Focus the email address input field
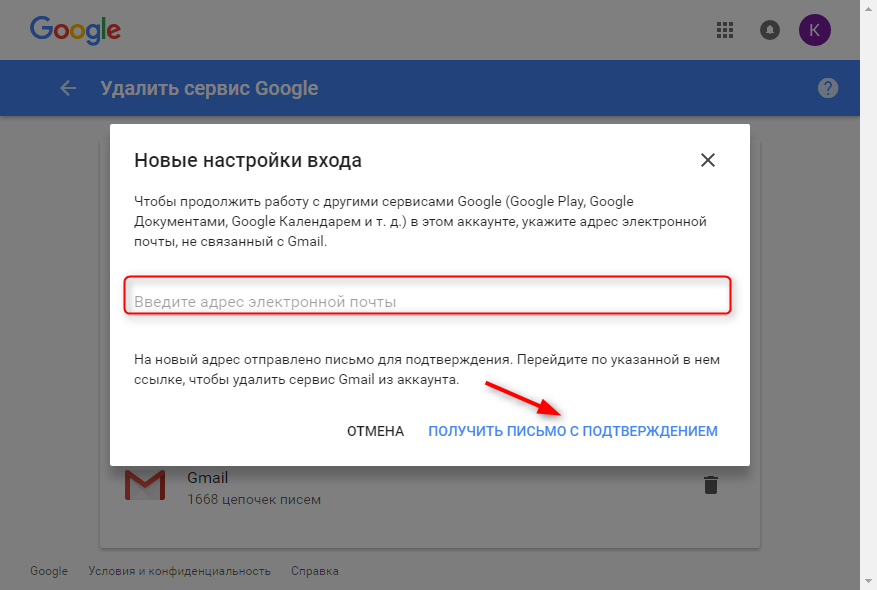This screenshot has height=590, width=877. (x=427, y=295)
